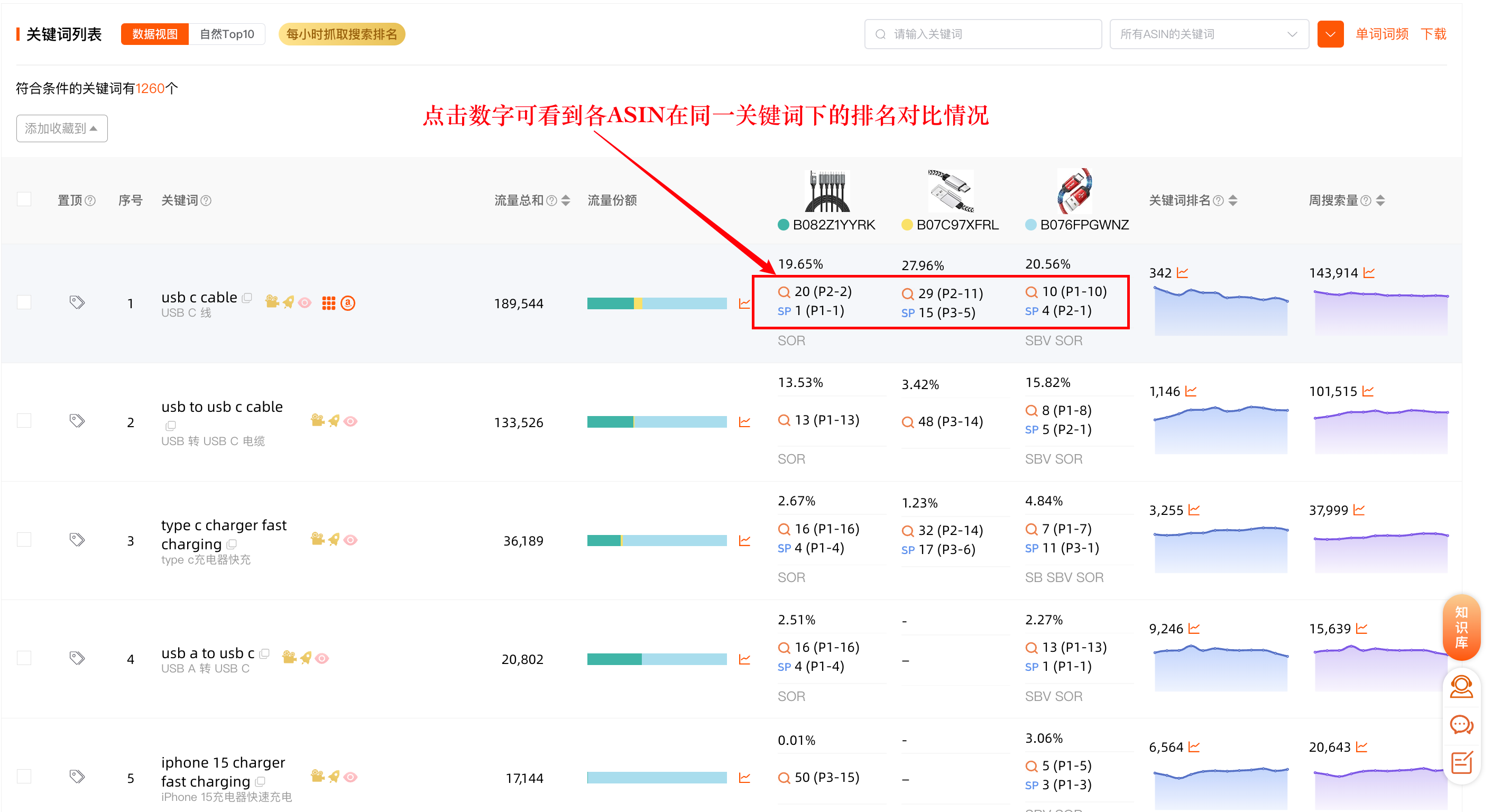Viewport: 1492px width, 812px height.
Task: Open the B076FPGWNZ product thumbnail
Action: point(1075,191)
